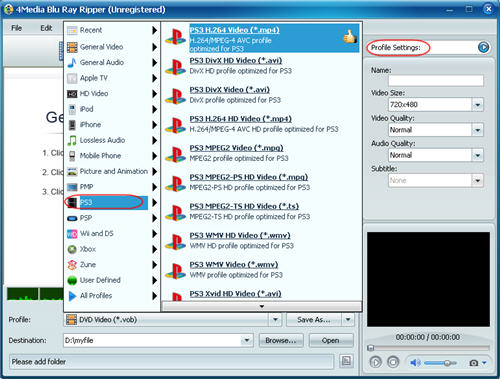Select the highlighted PS3 category
This screenshot has height=379, width=500.
pyautogui.click(x=112, y=202)
